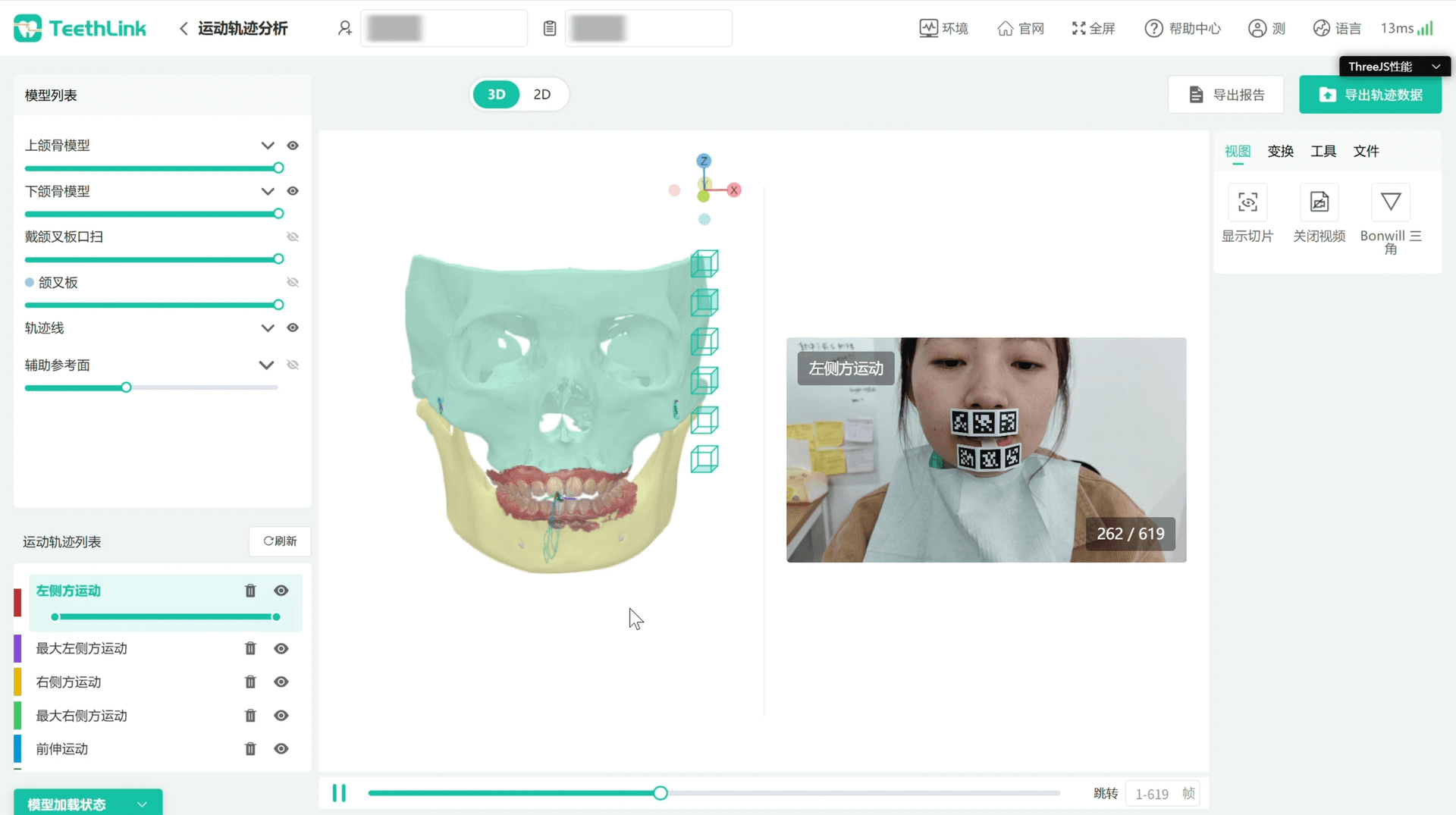1456x815 pixels.
Task: Pause playback with the pause button
Action: pyautogui.click(x=339, y=793)
